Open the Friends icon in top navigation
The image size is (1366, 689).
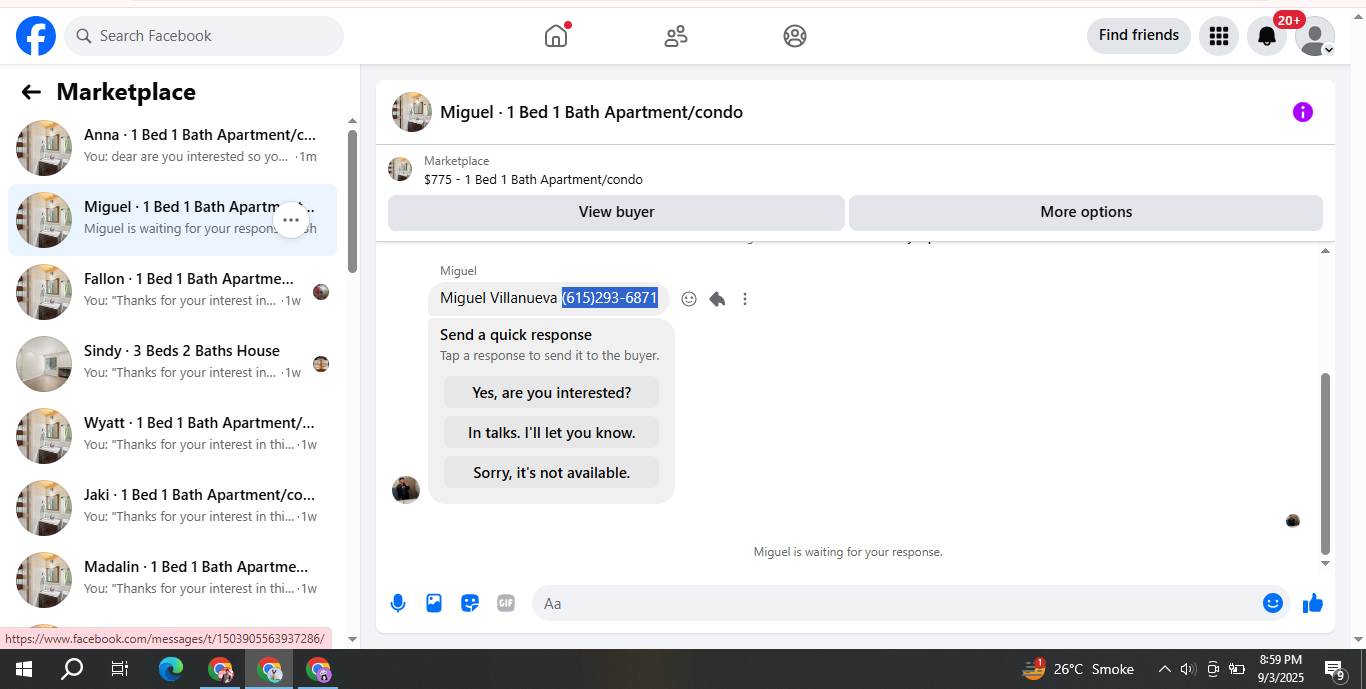[676, 36]
